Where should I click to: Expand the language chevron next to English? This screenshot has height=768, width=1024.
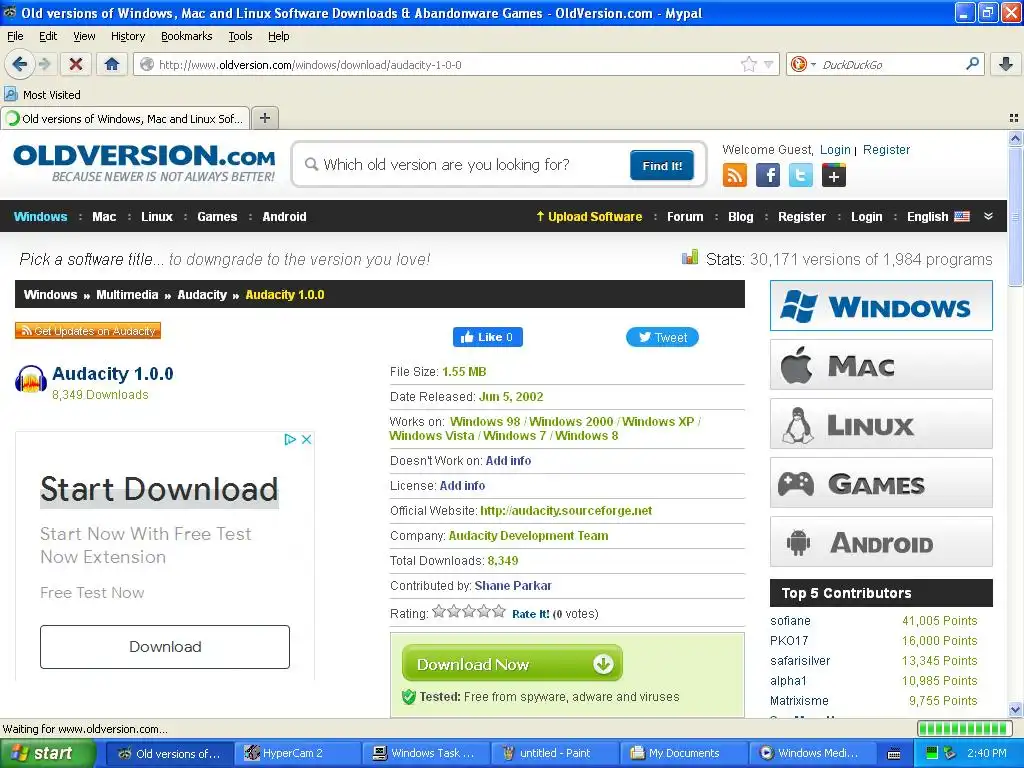tap(988, 216)
